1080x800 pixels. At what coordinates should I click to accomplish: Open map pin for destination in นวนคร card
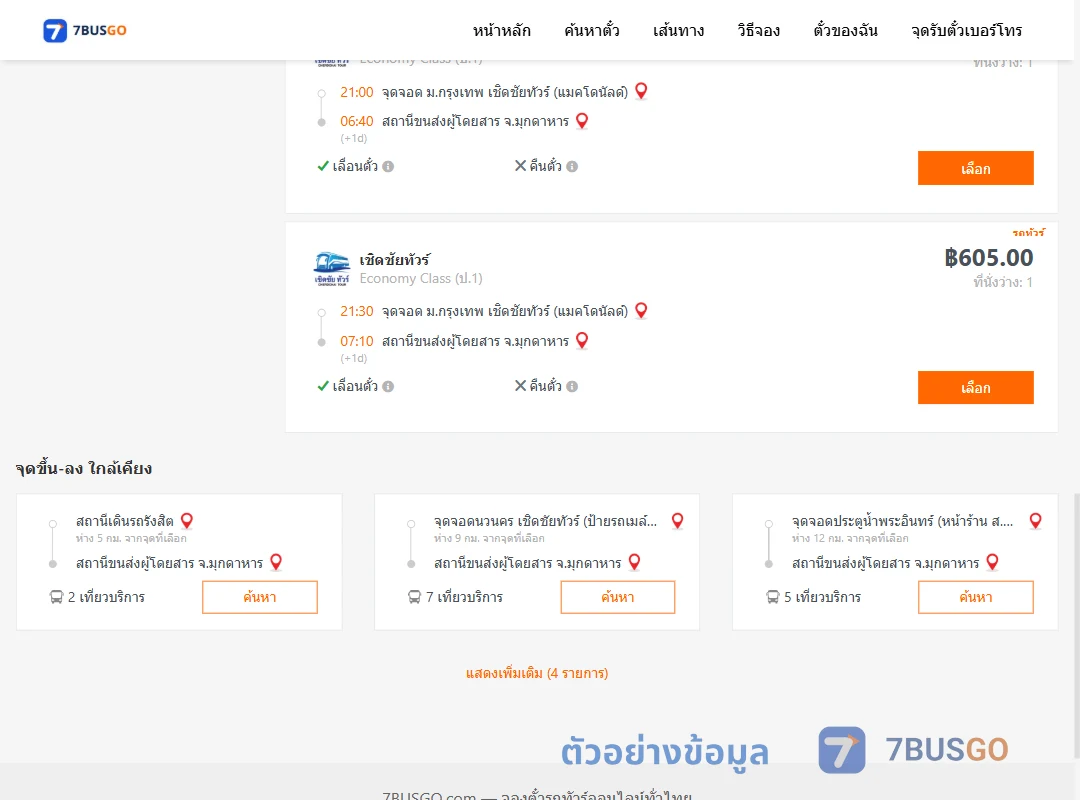(634, 562)
